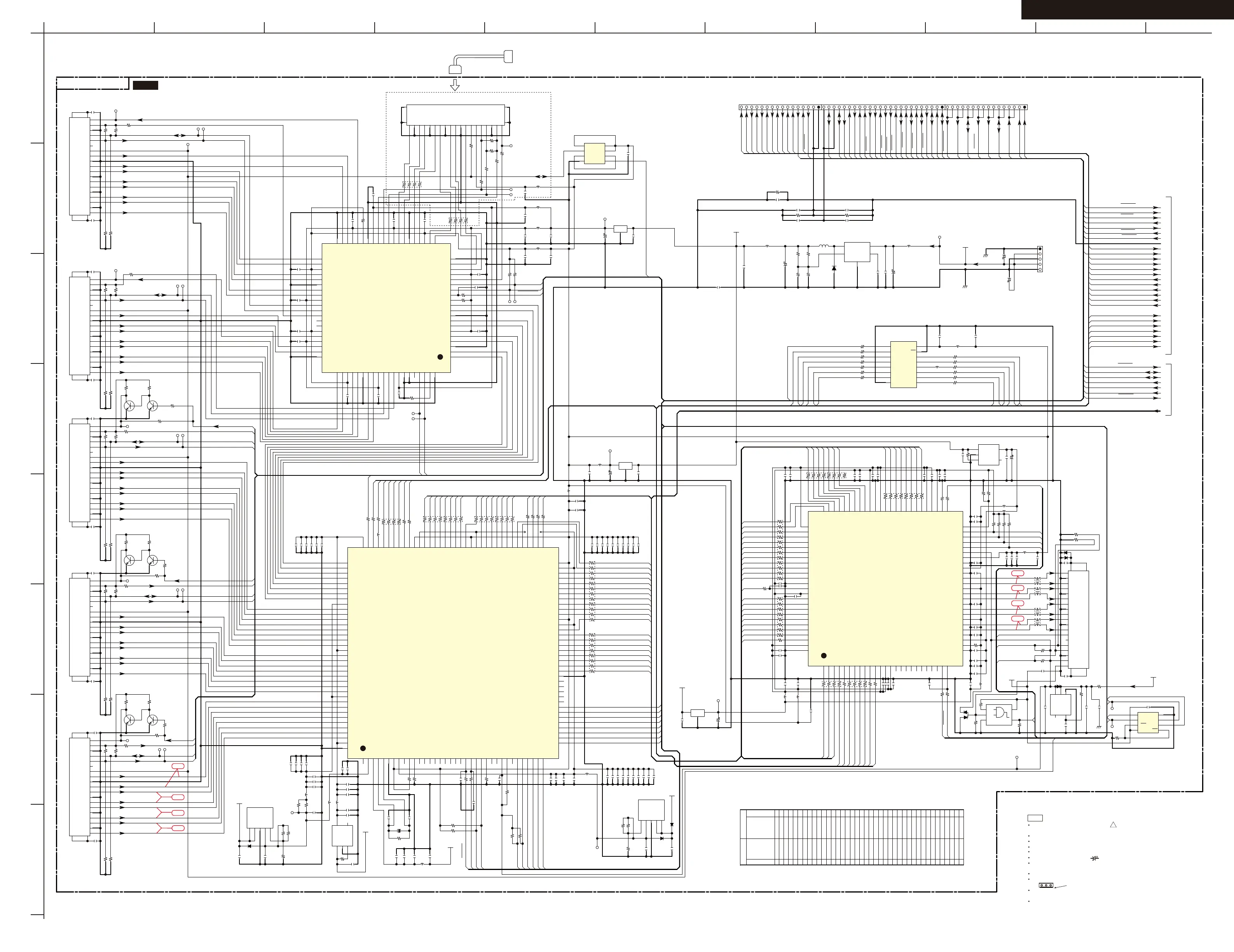Click the small empty rectangle in the legend
This screenshot has width=1234, height=952.
tap(1035, 818)
